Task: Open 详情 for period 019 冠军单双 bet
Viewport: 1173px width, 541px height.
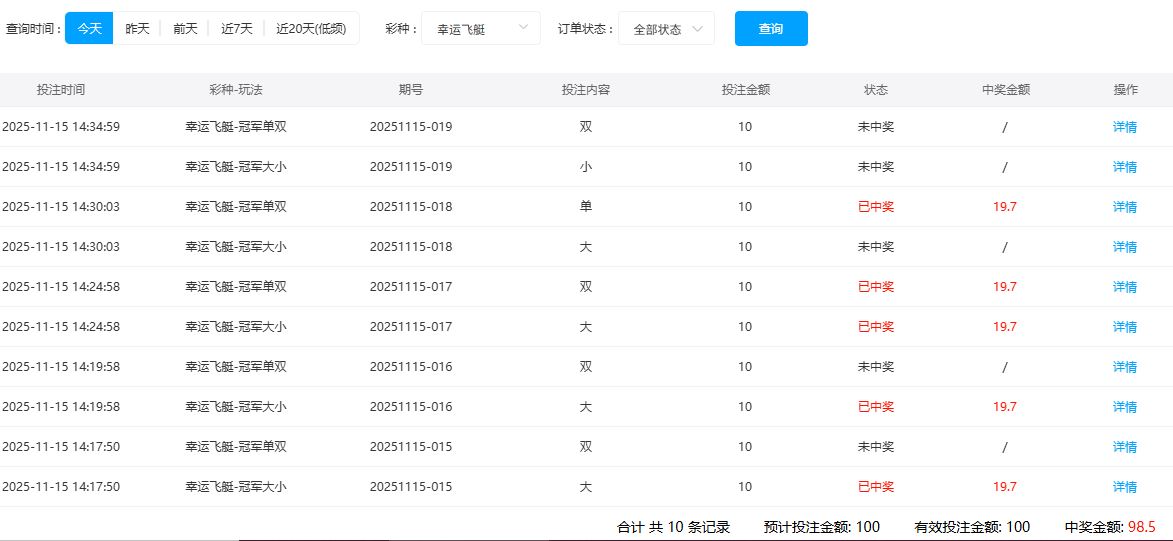Action: click(1125, 127)
